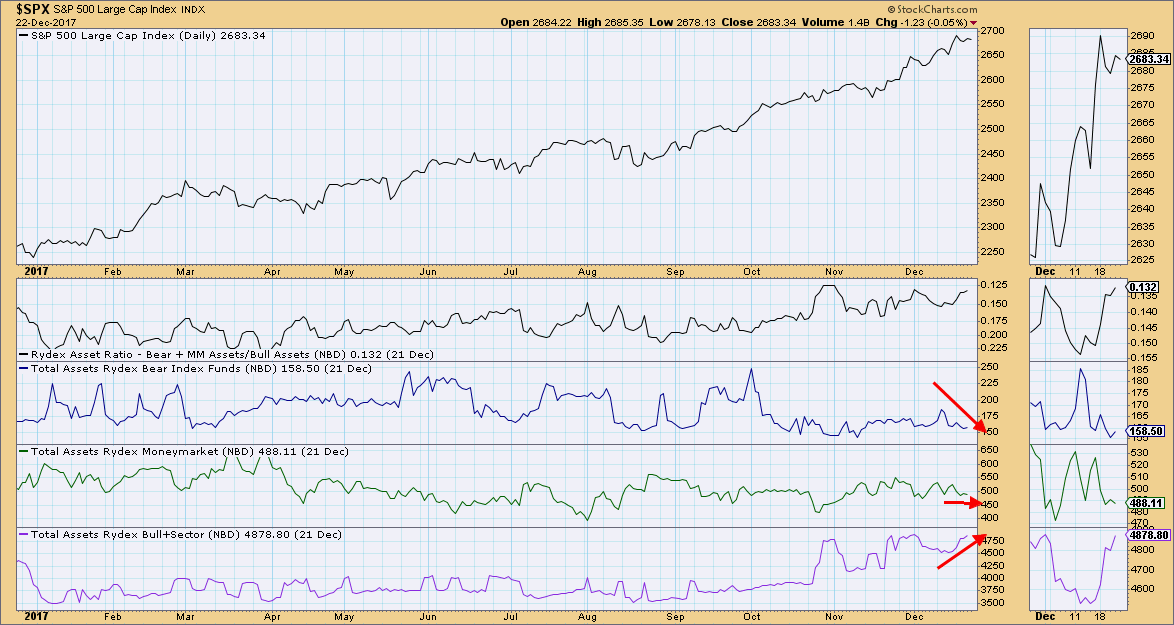The height and width of the screenshot is (625, 1174).
Task: Click the 488.11 money market value tag
Action: (1147, 504)
